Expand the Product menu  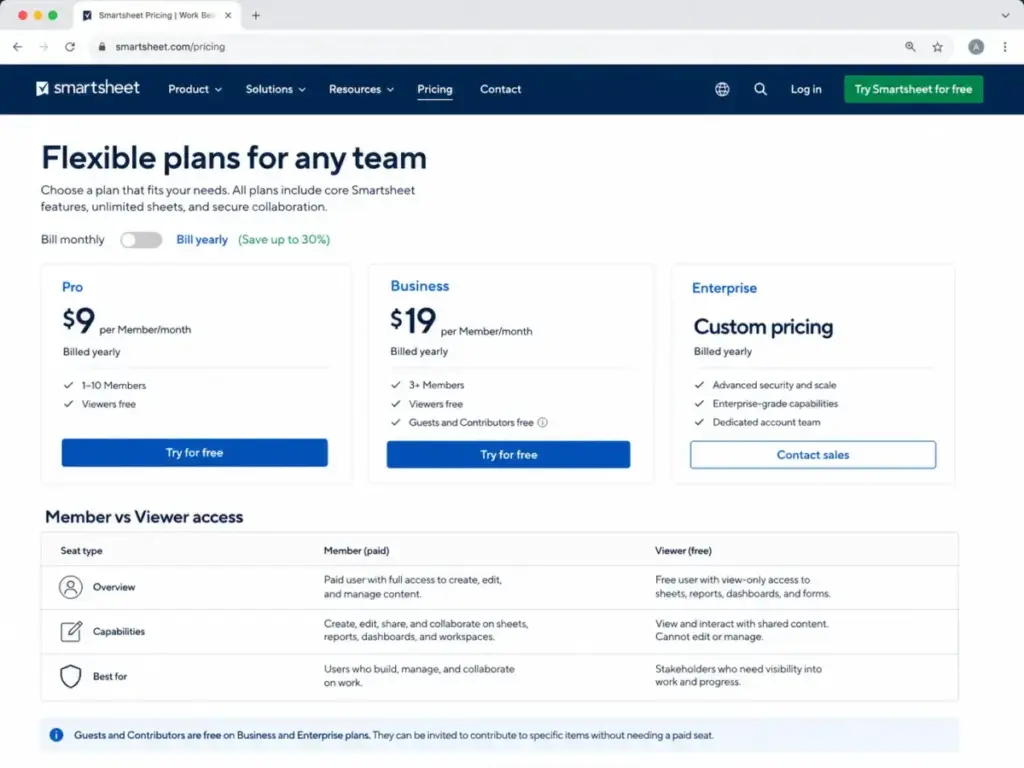(x=195, y=89)
